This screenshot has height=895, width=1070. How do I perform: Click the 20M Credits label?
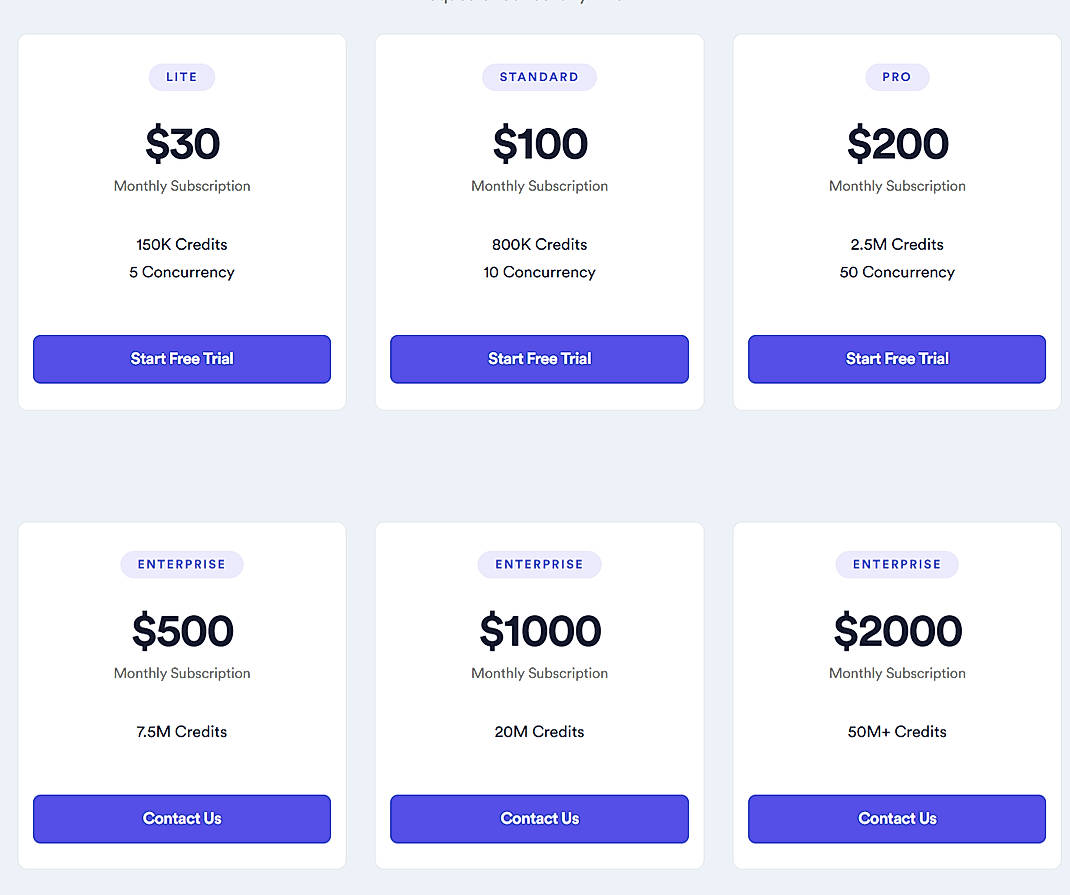click(539, 731)
